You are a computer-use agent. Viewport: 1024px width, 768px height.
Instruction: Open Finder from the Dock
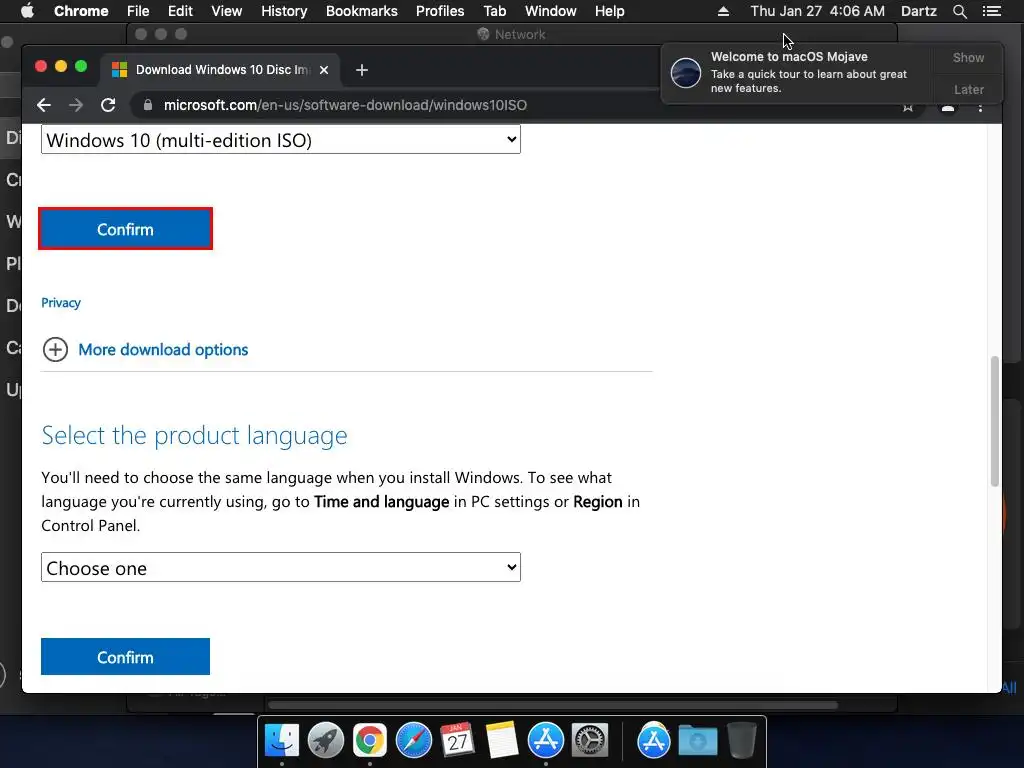point(281,741)
